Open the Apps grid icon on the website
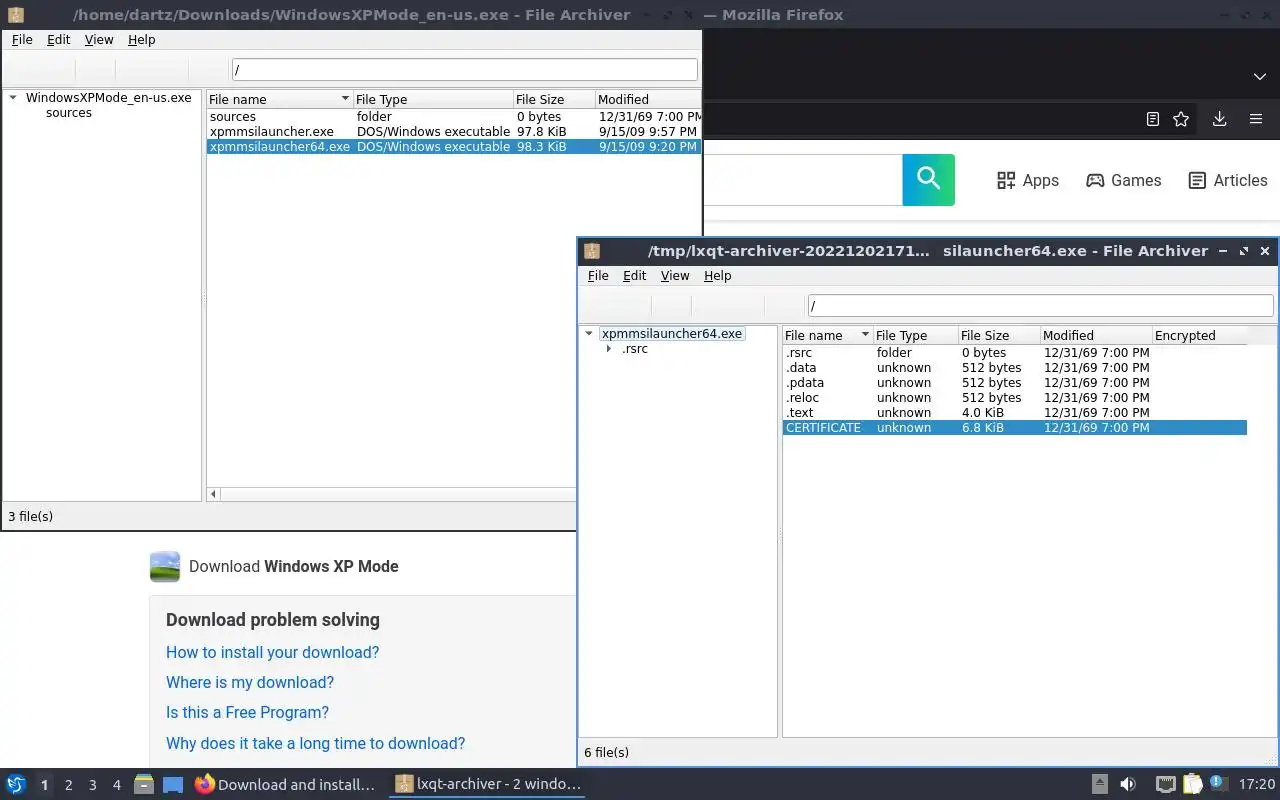Image resolution: width=1280 pixels, height=800 pixels. tap(1006, 180)
